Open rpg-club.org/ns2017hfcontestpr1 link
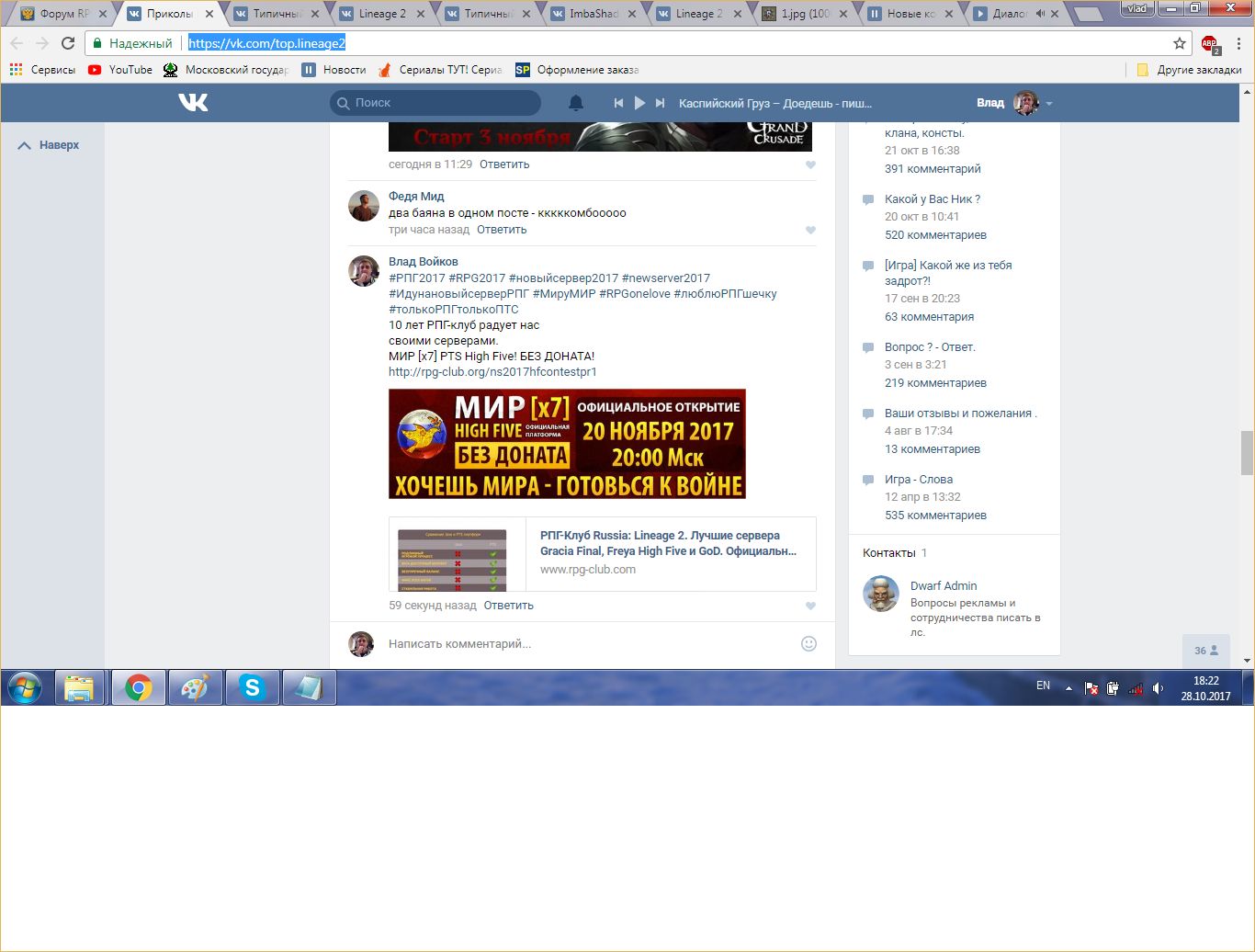Viewport: 1255px width, 952px height. [x=492, y=372]
